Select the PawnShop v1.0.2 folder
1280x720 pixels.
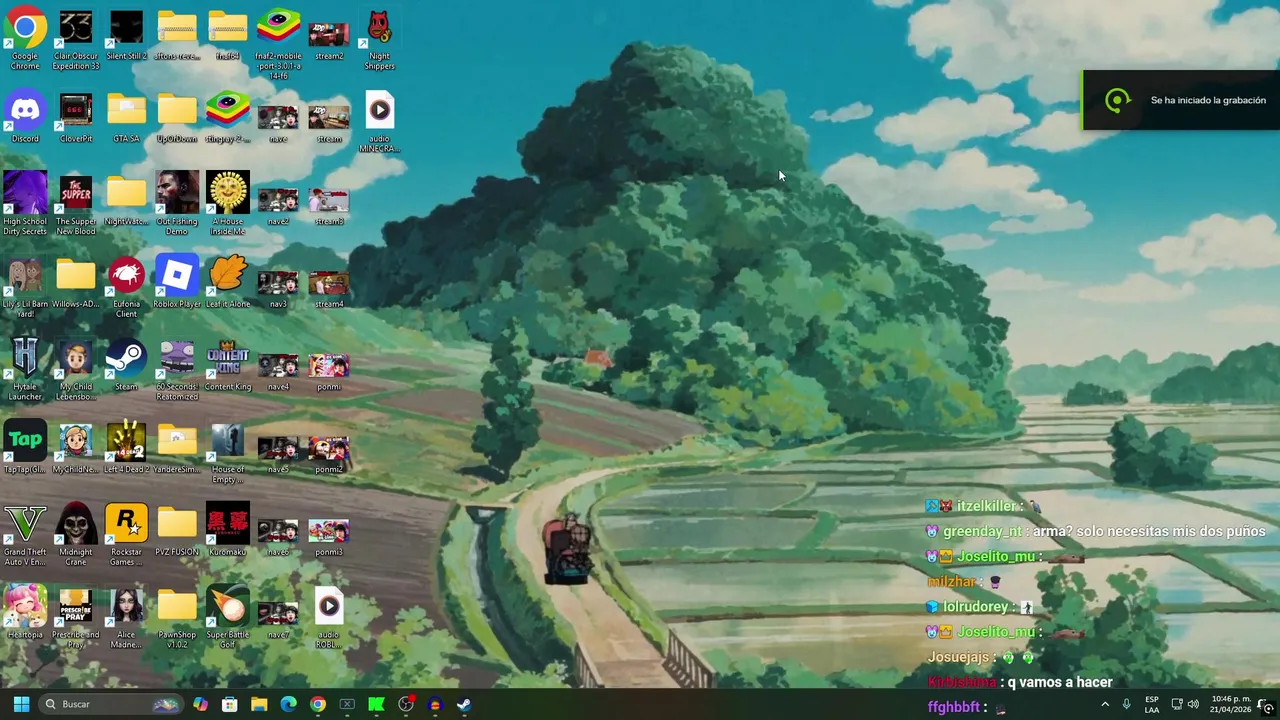177,618
